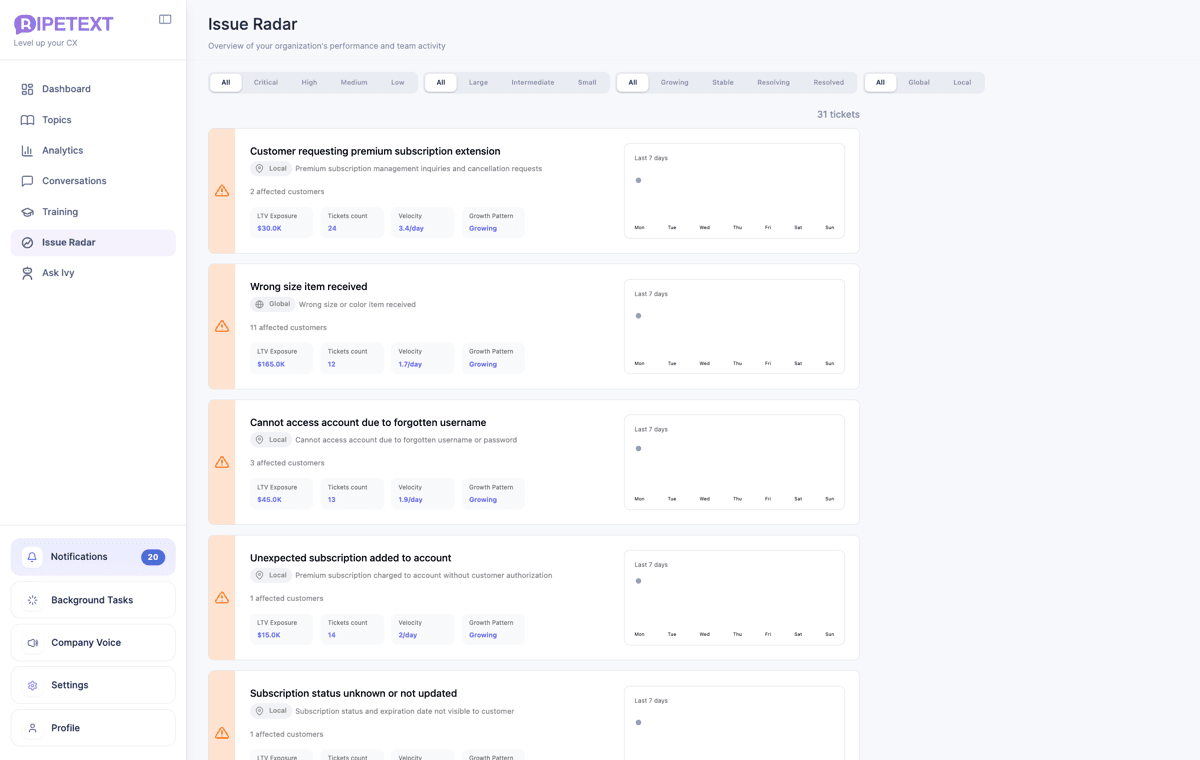This screenshot has width=1200, height=760.
Task: Click the Pipetext logo
Action: click(x=63, y=23)
